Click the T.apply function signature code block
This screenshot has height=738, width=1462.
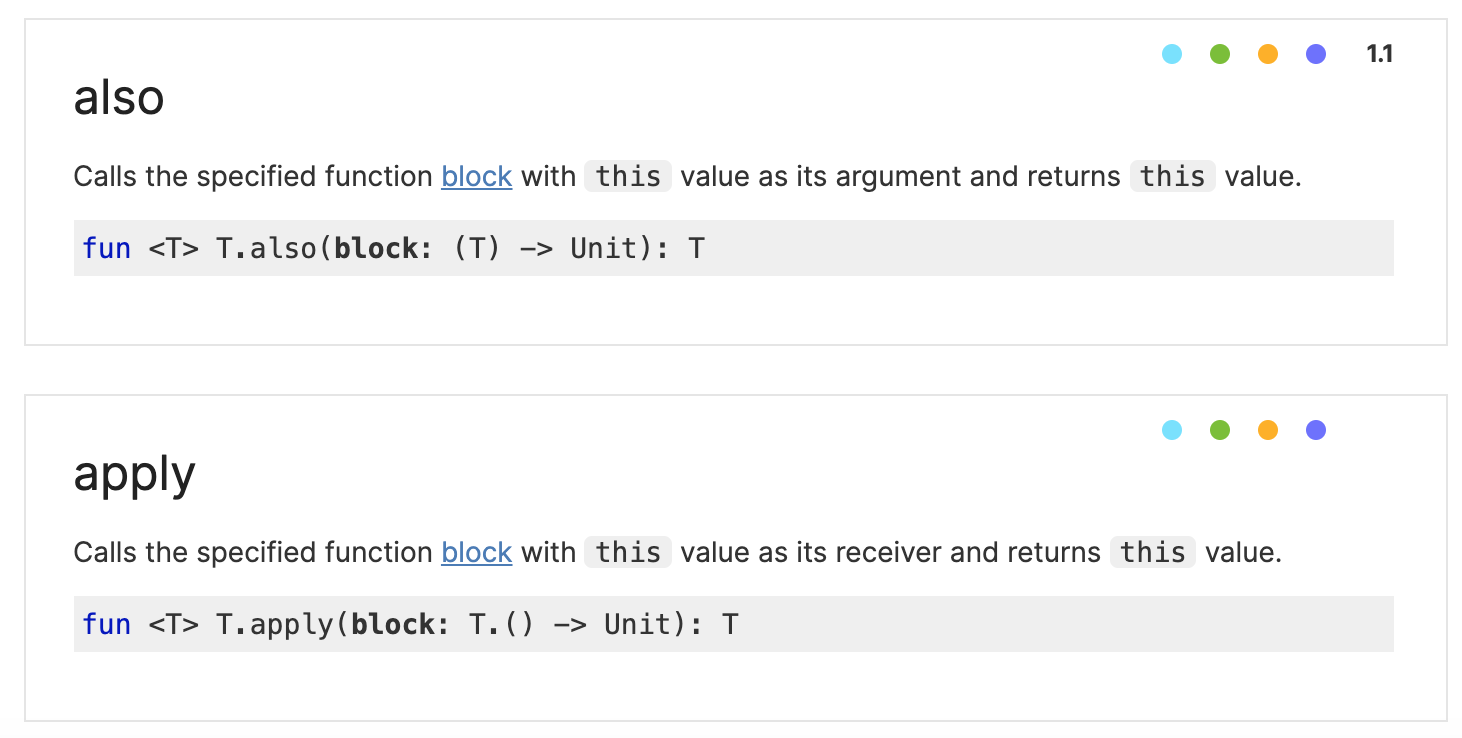733,624
